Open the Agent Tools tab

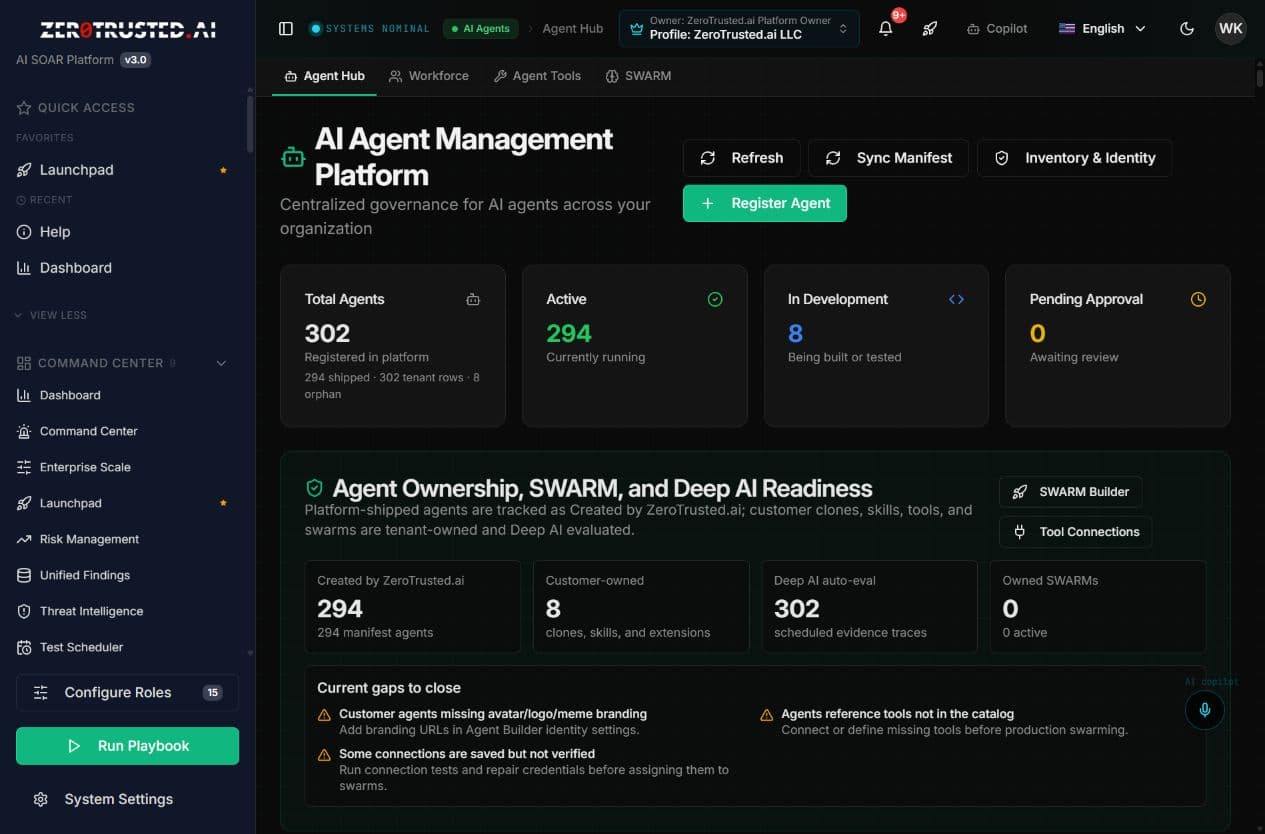537,76
